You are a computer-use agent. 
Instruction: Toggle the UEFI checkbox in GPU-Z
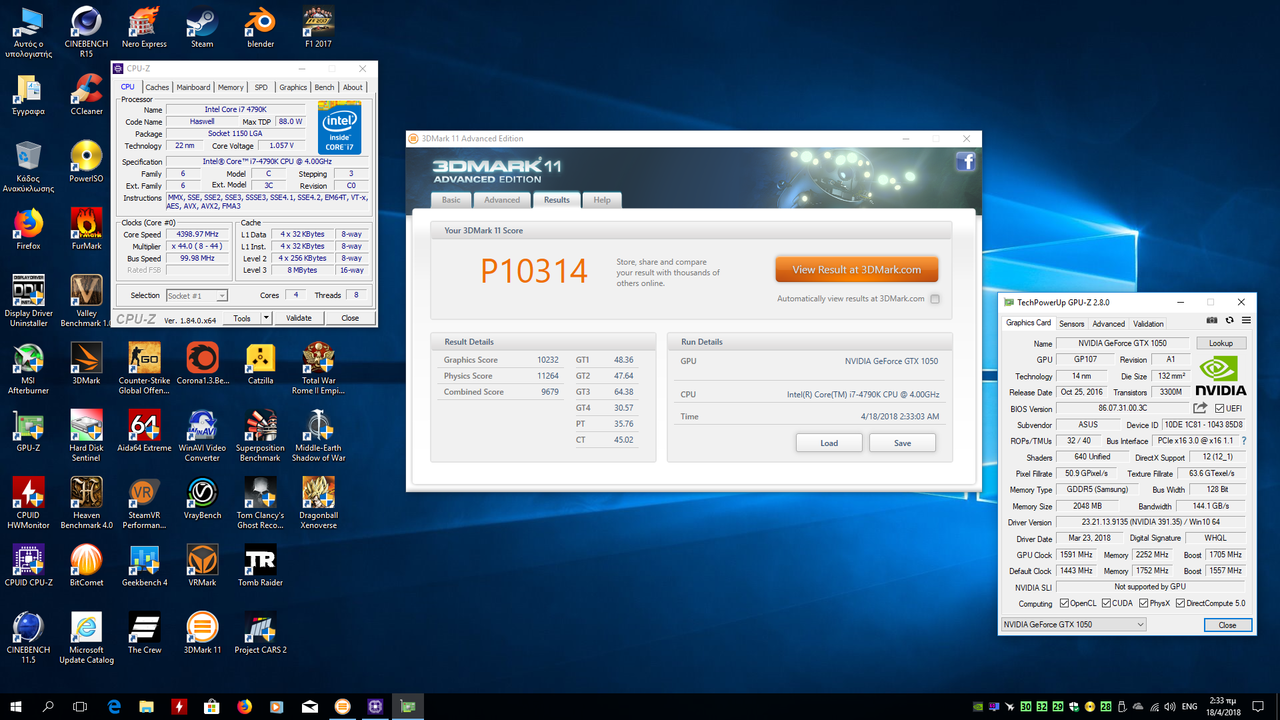1219,408
